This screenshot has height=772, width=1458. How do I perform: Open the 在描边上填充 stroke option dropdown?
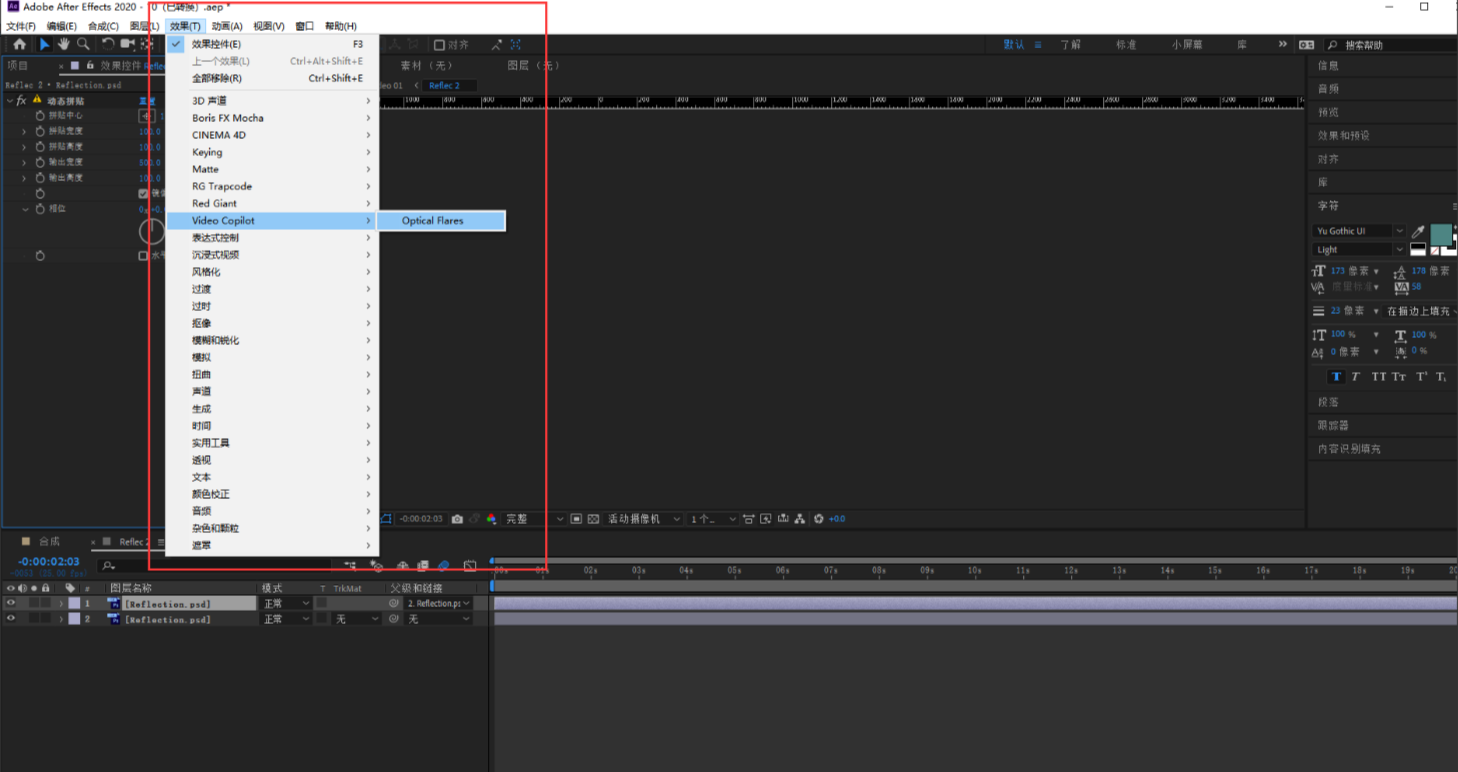(x=1422, y=311)
